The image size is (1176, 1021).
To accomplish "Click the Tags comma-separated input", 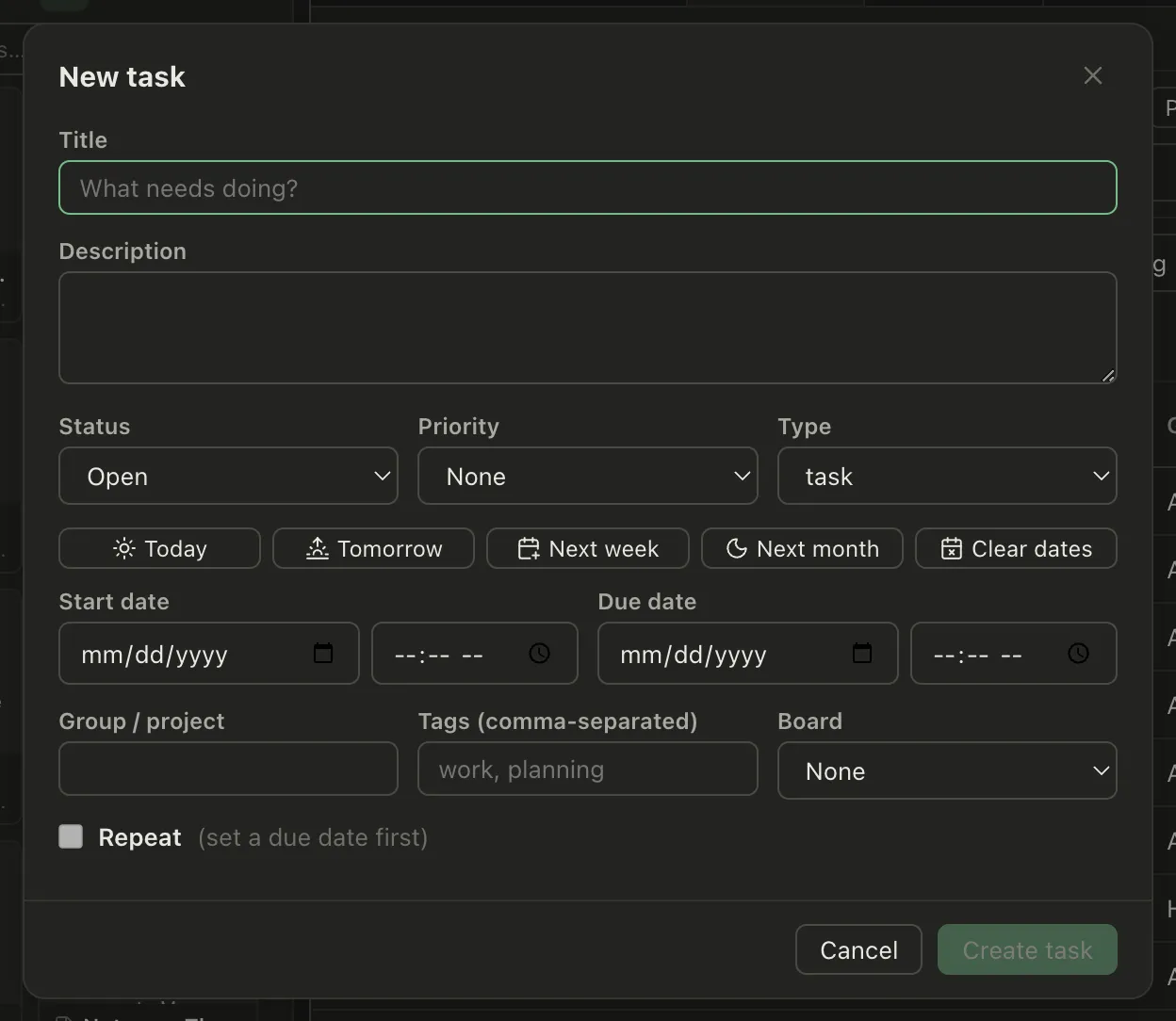I will point(588,769).
